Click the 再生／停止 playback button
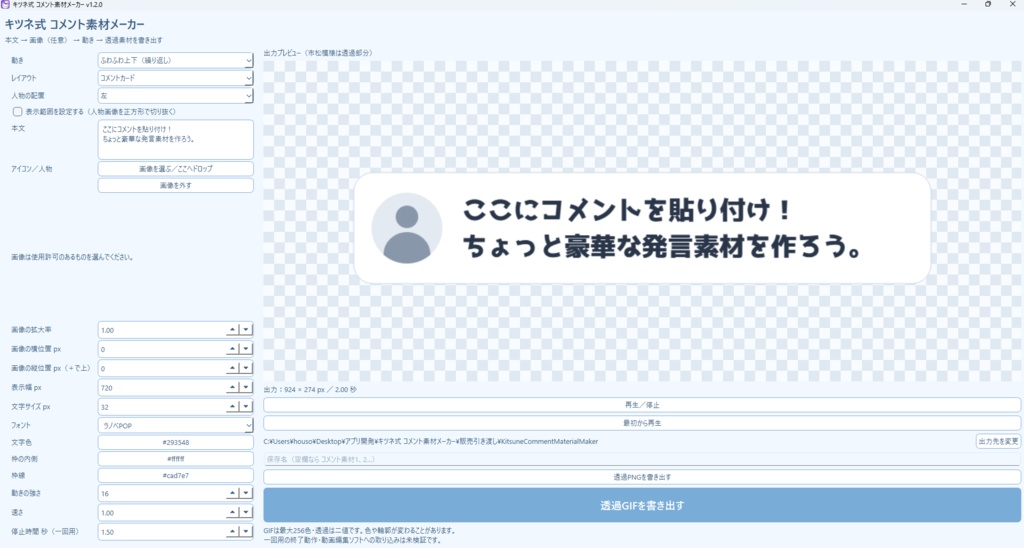This screenshot has width=1024, height=548. click(x=642, y=405)
